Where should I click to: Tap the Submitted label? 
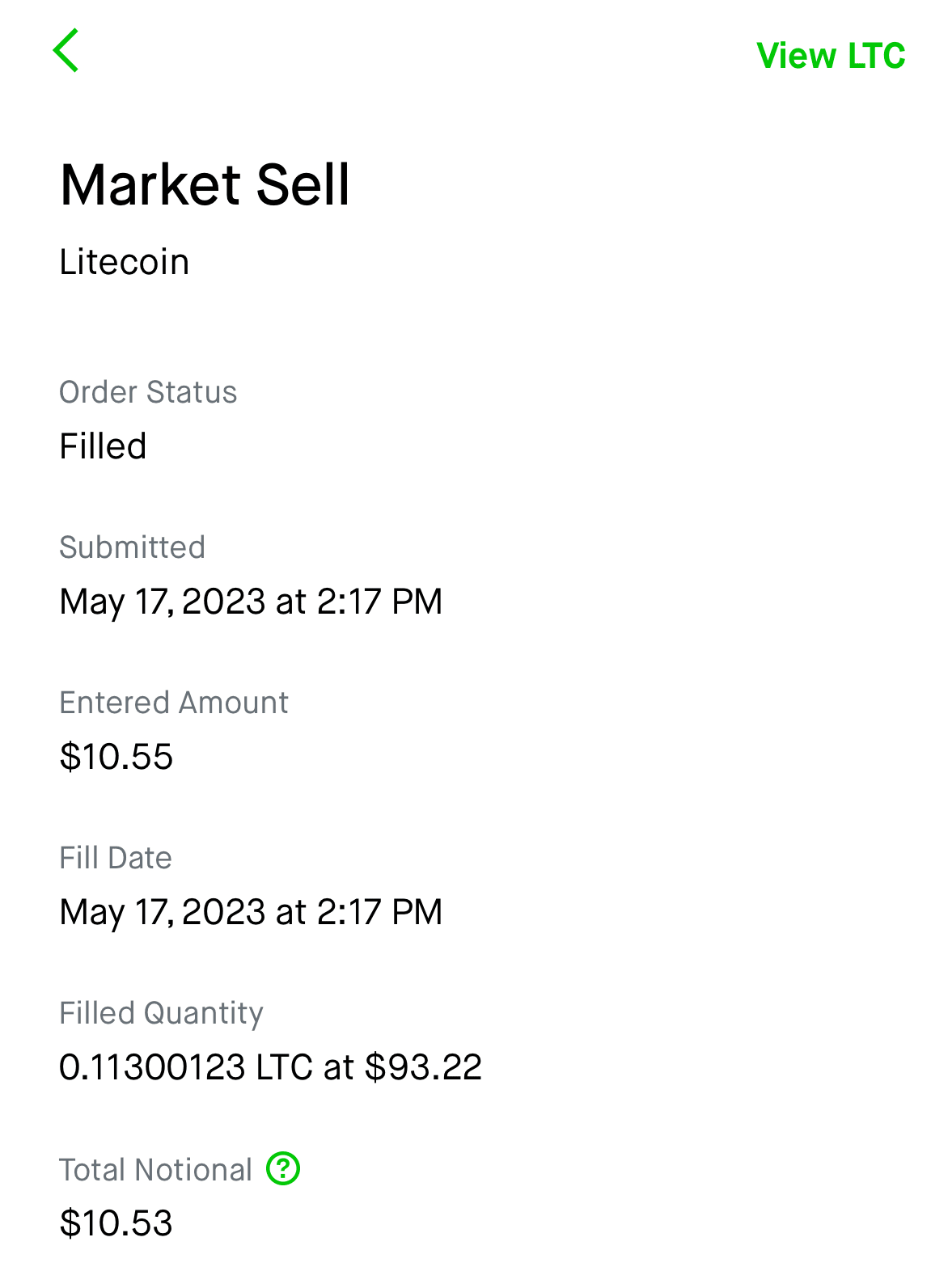click(x=133, y=547)
